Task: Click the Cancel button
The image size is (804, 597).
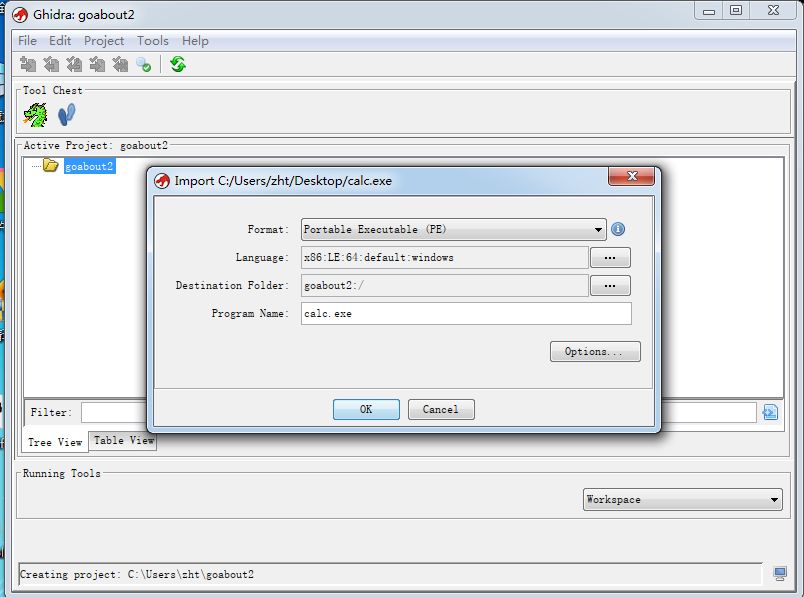Action: pyautogui.click(x=441, y=409)
